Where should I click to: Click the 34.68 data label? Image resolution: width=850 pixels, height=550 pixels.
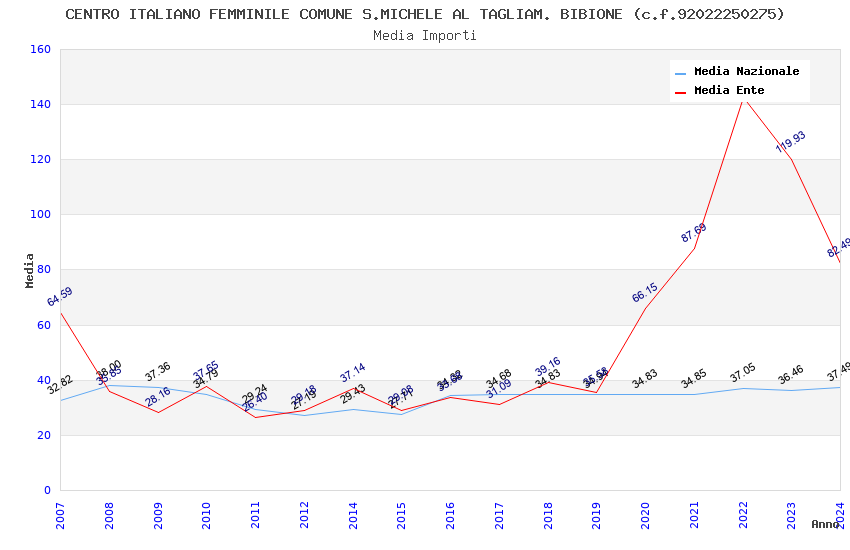click(499, 378)
